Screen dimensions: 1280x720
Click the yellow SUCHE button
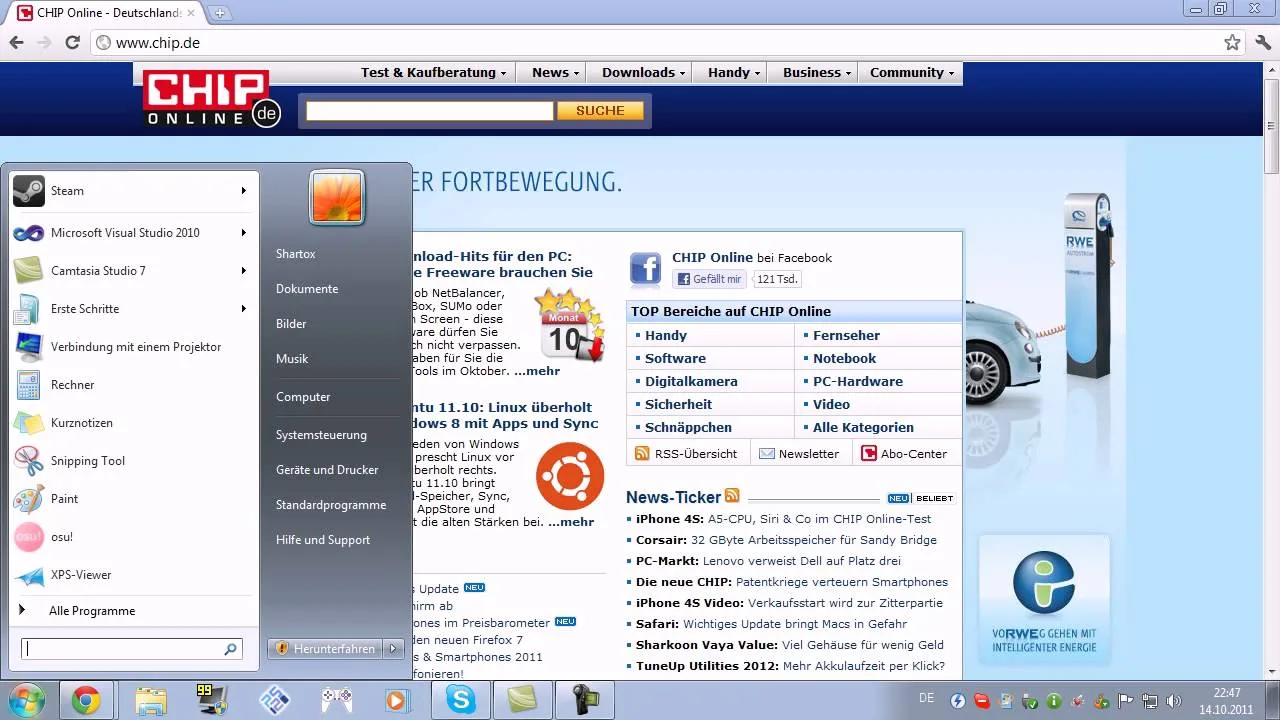(x=600, y=111)
